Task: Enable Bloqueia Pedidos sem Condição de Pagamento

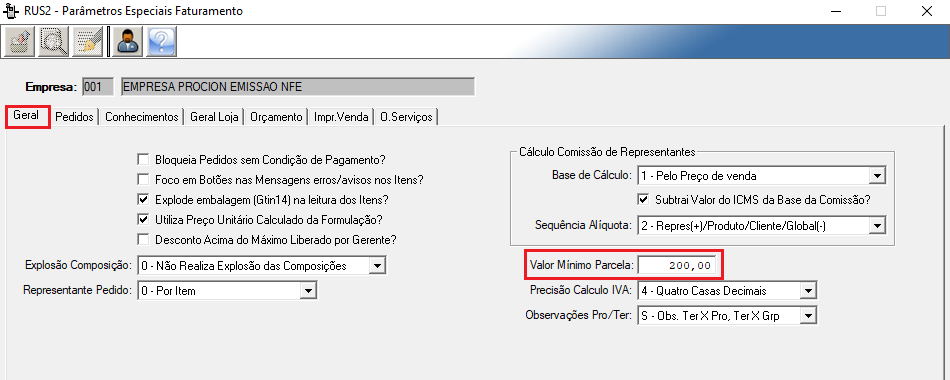Action: point(144,160)
